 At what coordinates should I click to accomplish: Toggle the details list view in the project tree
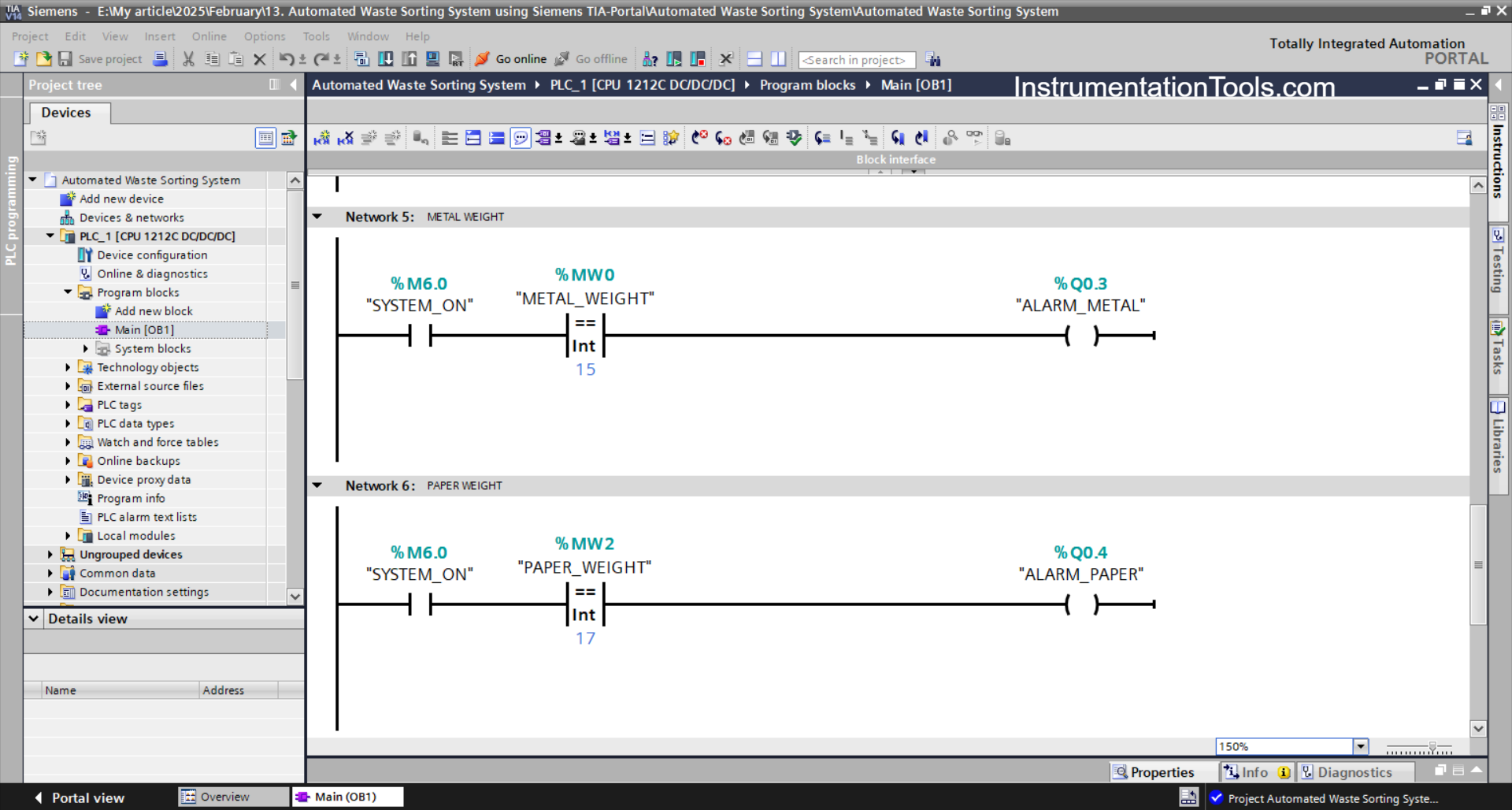(x=265, y=138)
